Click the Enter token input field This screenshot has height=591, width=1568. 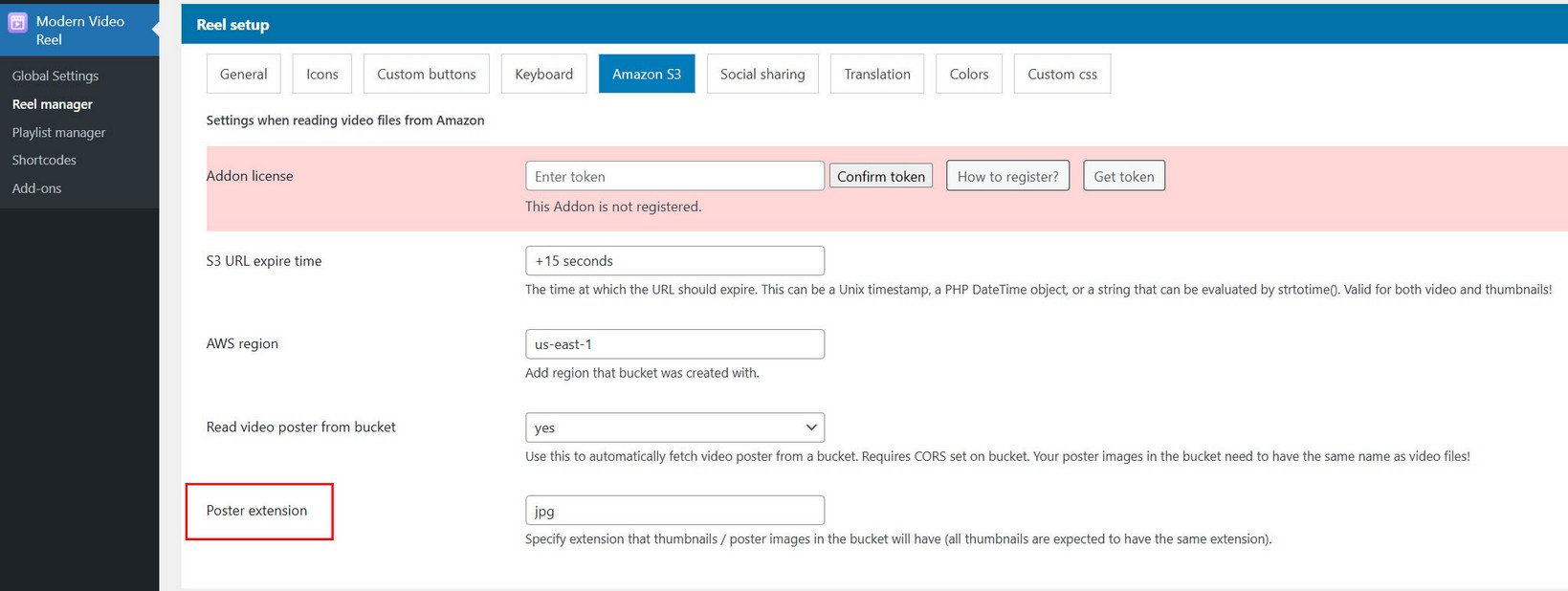coord(674,176)
